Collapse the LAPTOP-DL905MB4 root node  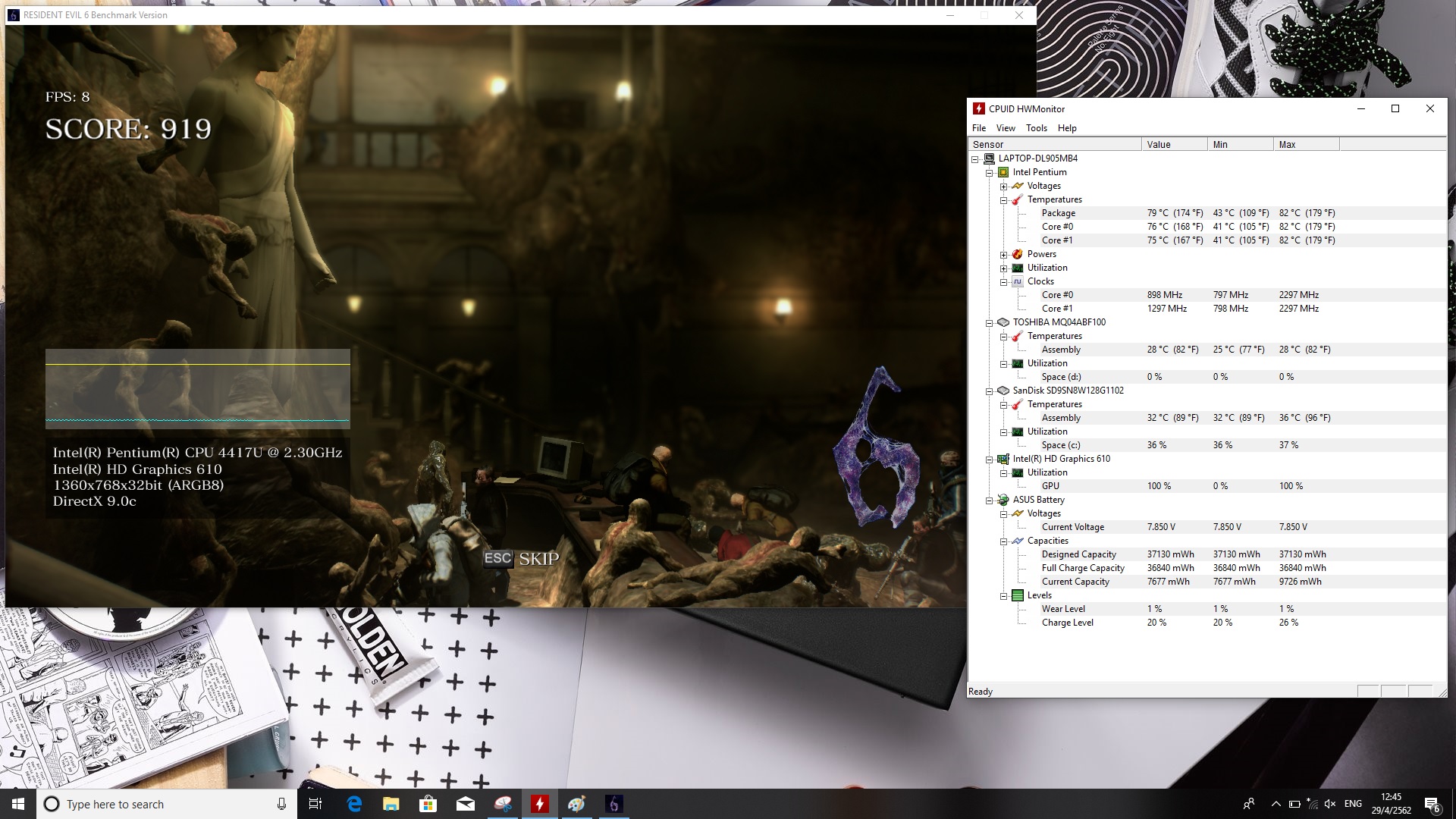click(975, 159)
